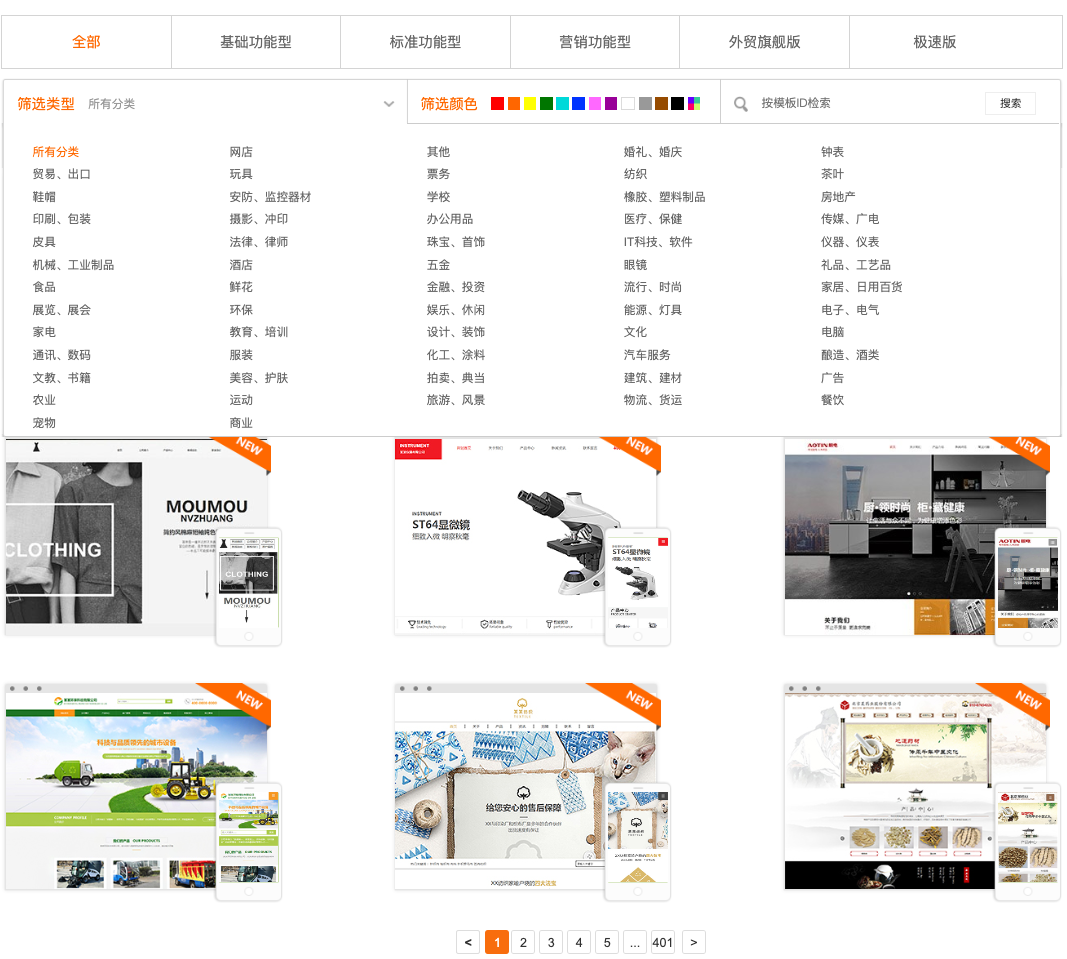This screenshot has width=1067, height=959.
Task: Choose the 钟表 category
Action: click(x=832, y=152)
